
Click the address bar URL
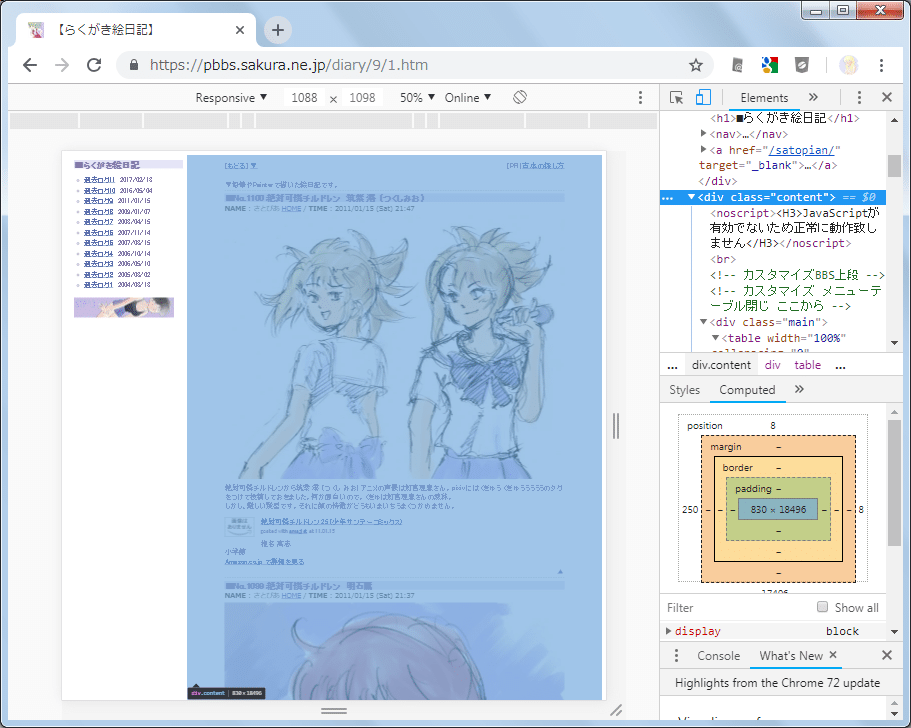point(289,65)
